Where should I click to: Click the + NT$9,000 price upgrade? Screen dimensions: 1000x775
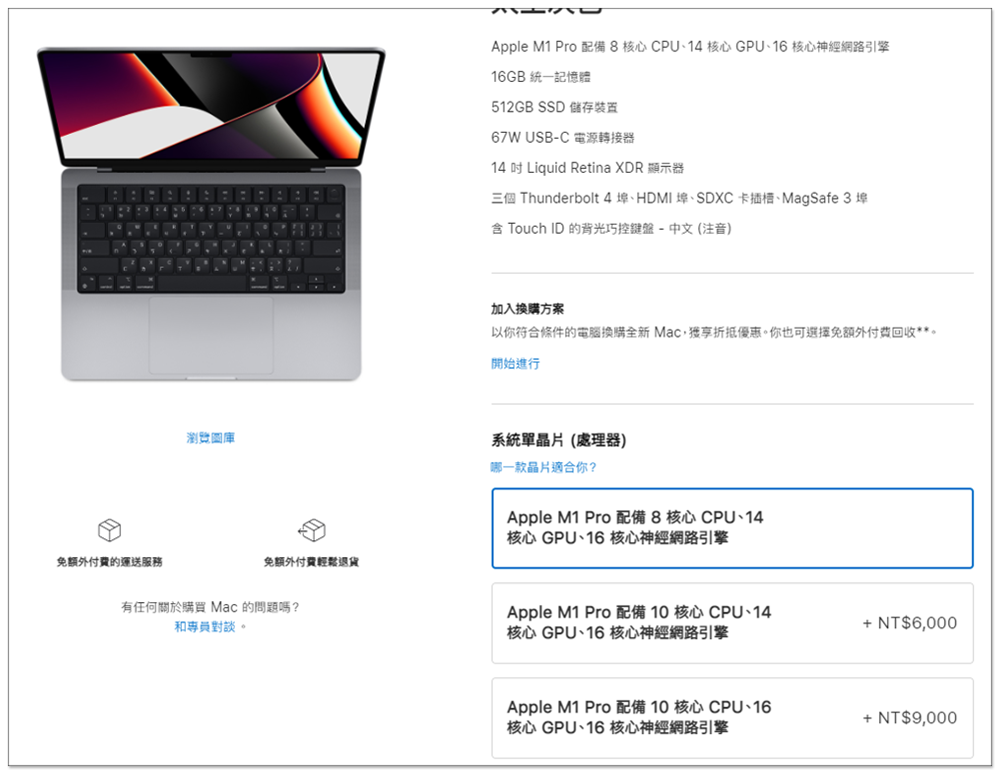909,718
